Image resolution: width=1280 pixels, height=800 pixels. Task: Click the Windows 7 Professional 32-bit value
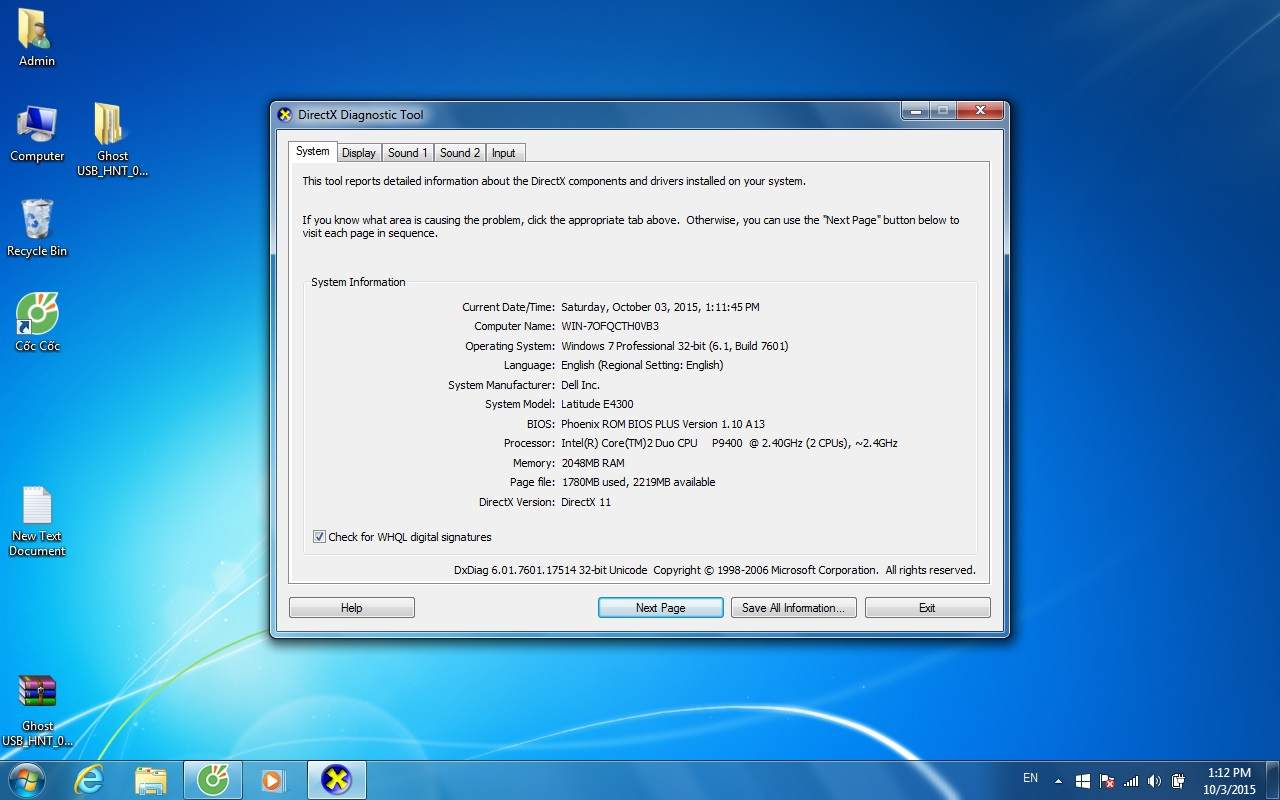(675, 346)
